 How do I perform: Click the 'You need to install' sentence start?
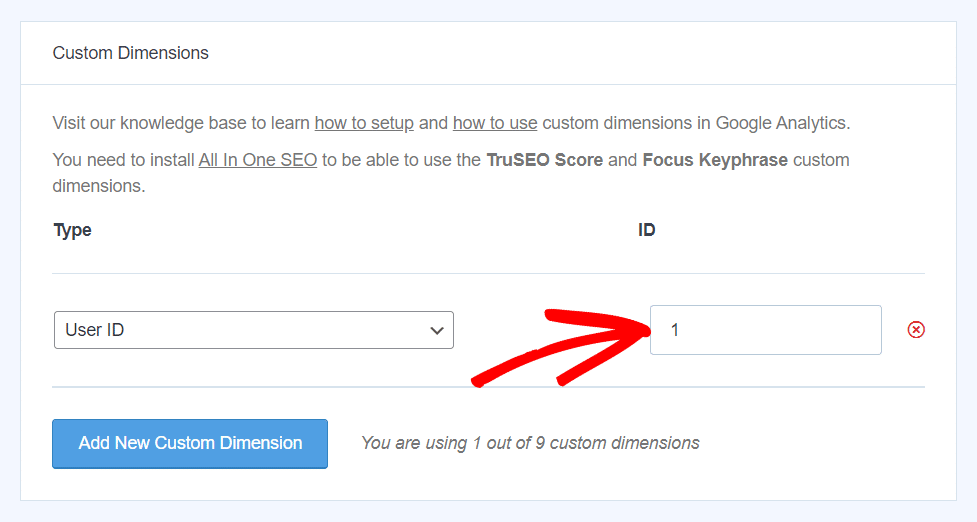[123, 160]
